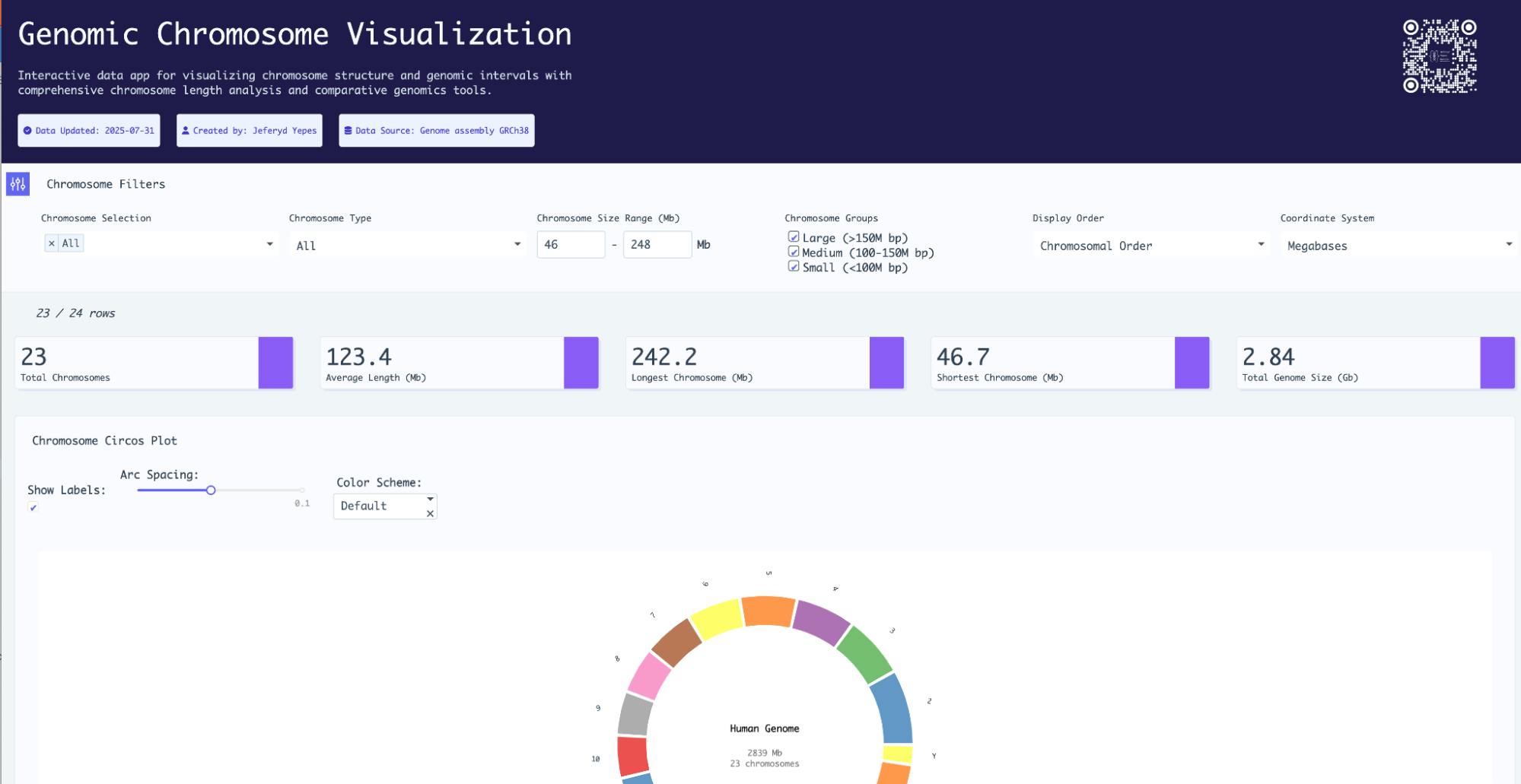Click the Created by: Jeferyd Yepes badge
1521x784 pixels.
coord(250,131)
